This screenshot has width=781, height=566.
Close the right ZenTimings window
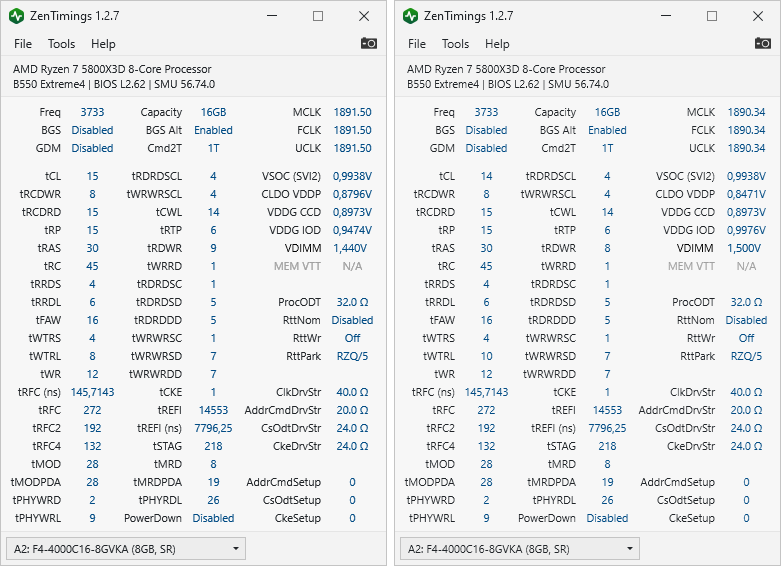758,16
